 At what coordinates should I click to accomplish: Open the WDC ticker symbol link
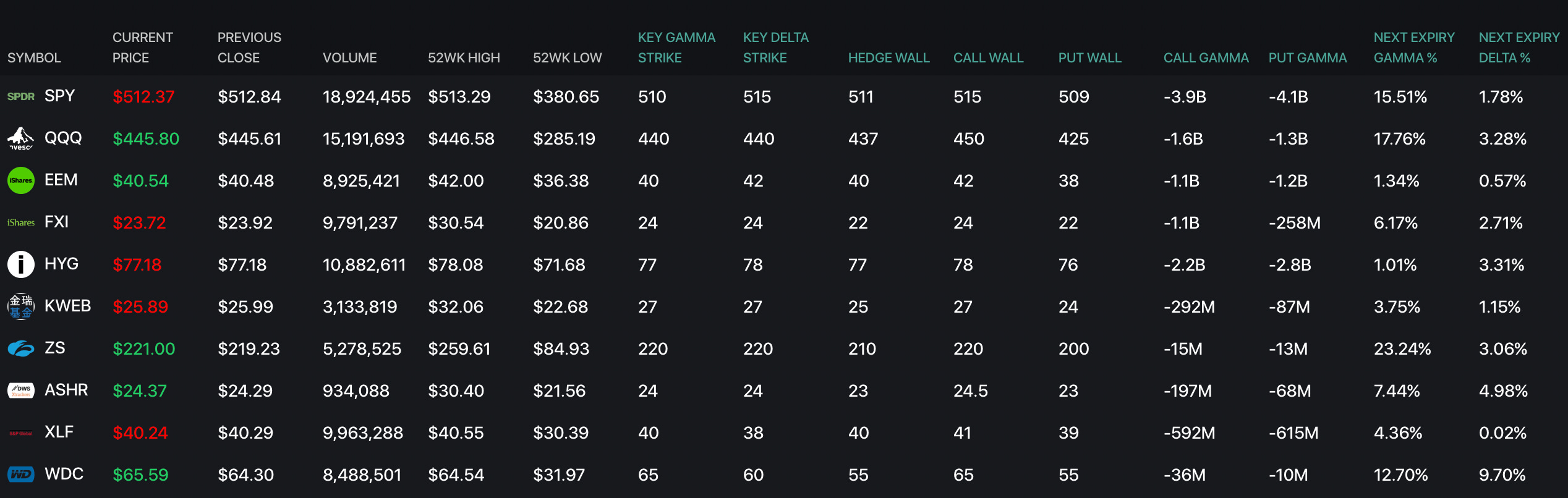[64, 474]
